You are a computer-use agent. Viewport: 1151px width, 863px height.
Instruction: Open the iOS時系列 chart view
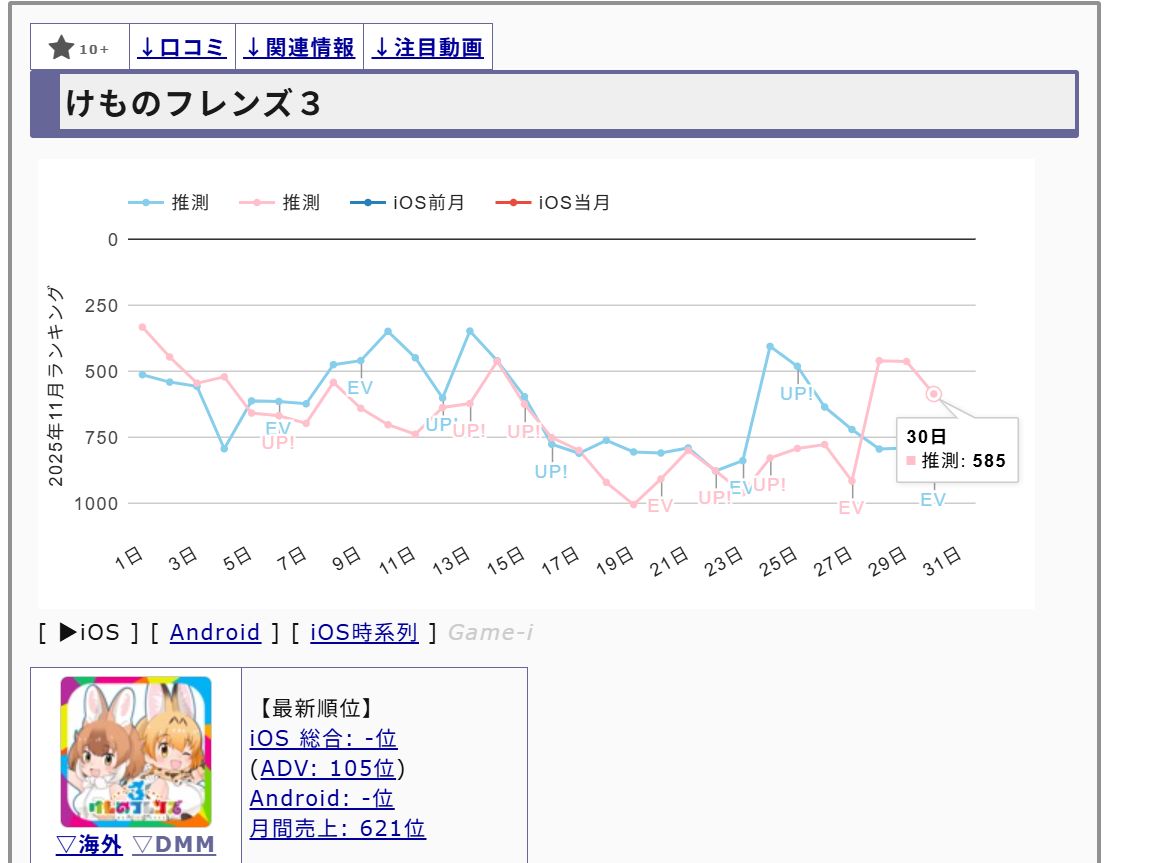364,632
